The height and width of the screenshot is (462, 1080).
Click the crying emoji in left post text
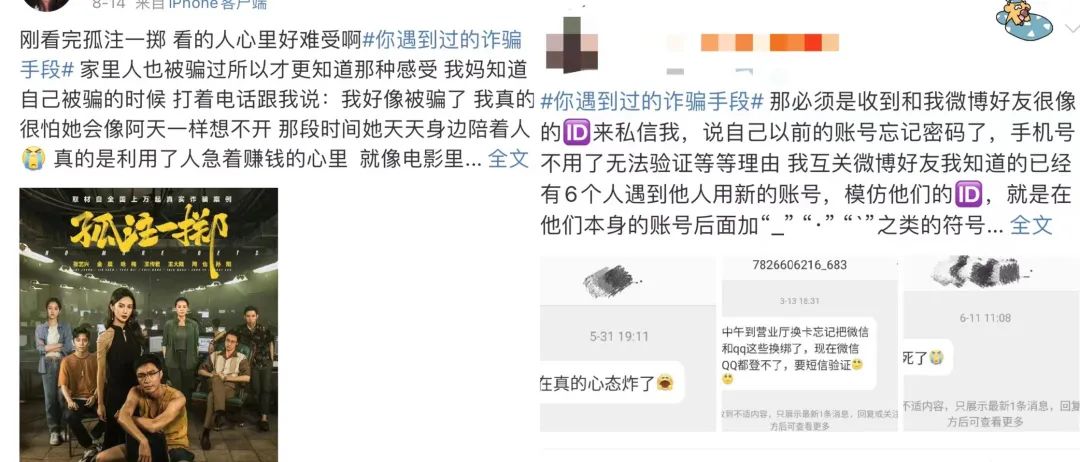tap(33, 158)
